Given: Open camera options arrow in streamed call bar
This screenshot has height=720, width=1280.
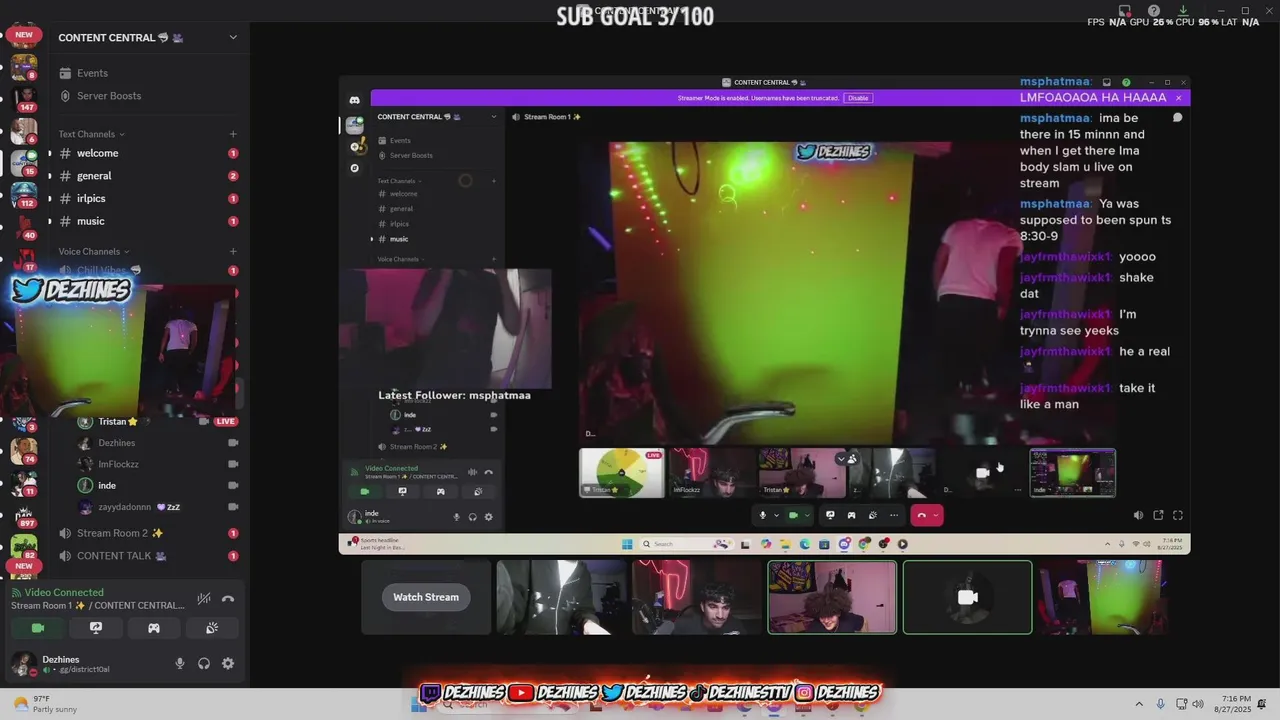Looking at the screenshot, I should 807,516.
